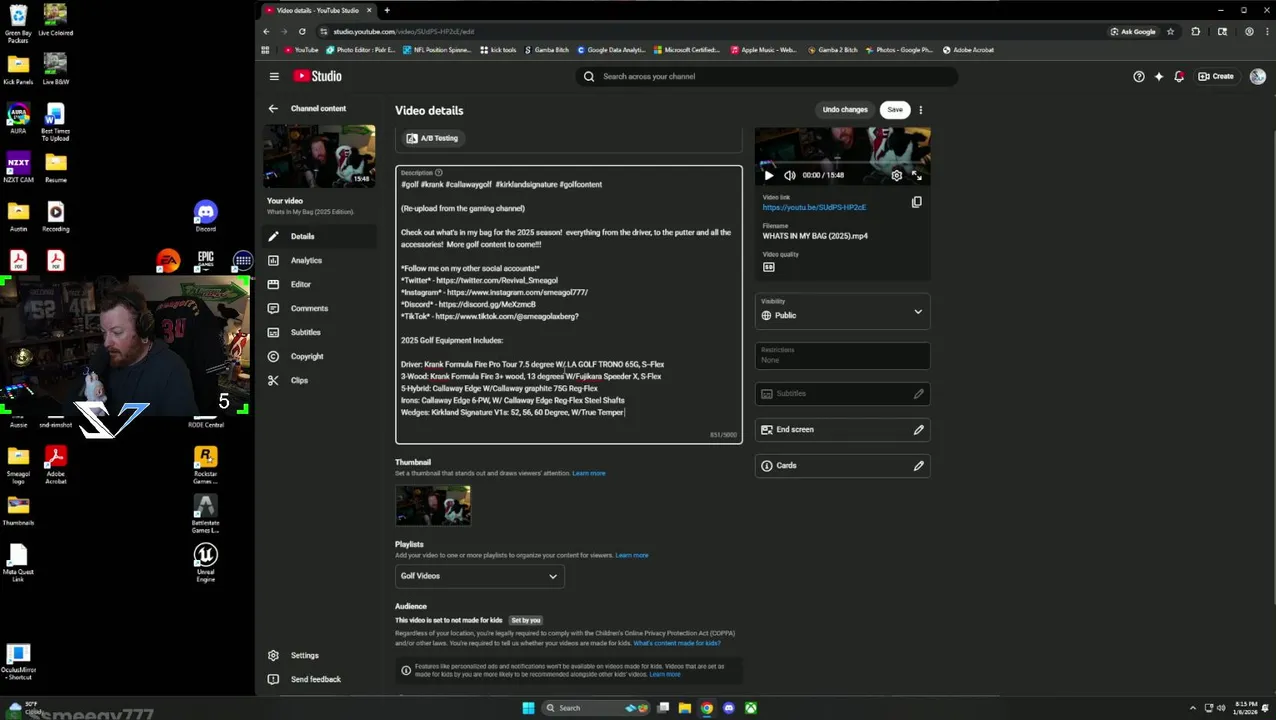Go back to Channel content using the arrow
Image resolution: width=1276 pixels, height=720 pixels.
pyautogui.click(x=273, y=108)
